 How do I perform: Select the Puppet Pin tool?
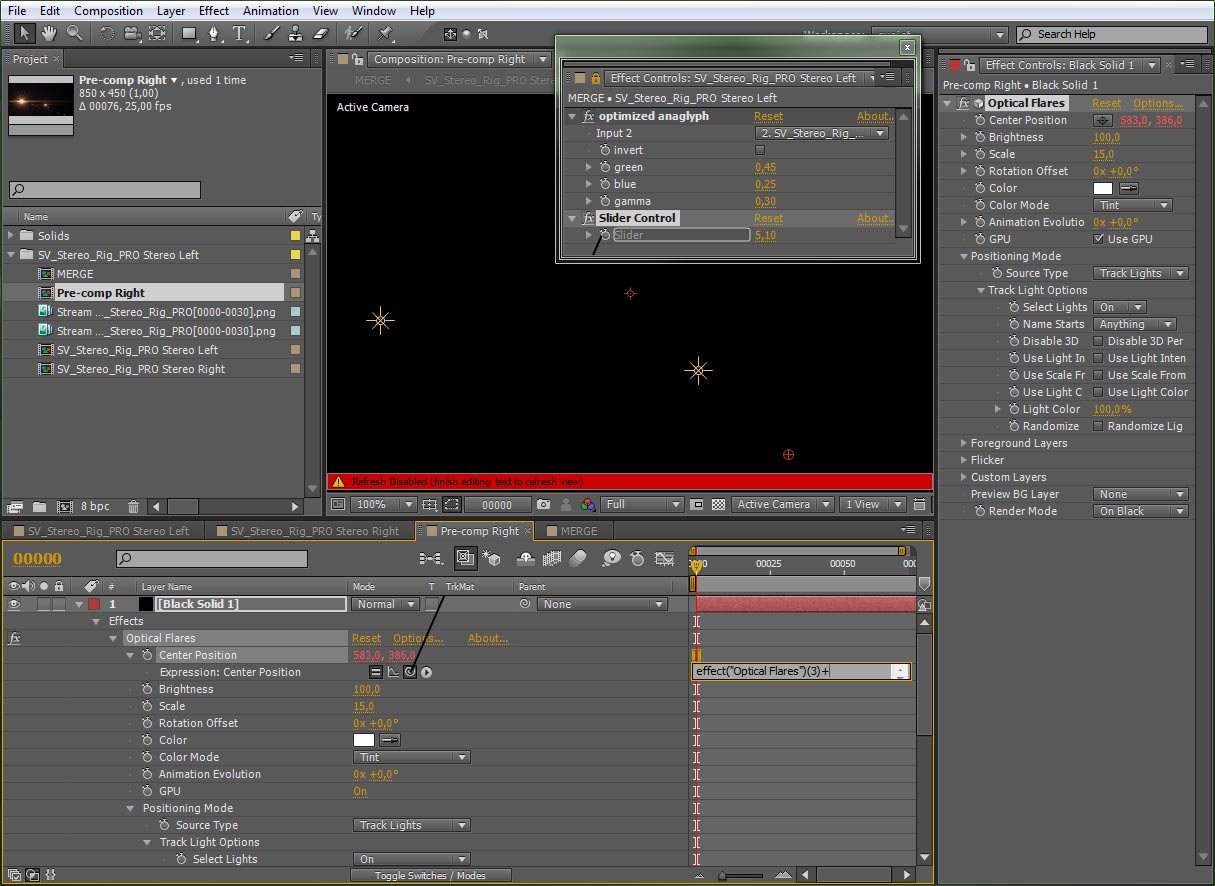click(x=386, y=33)
